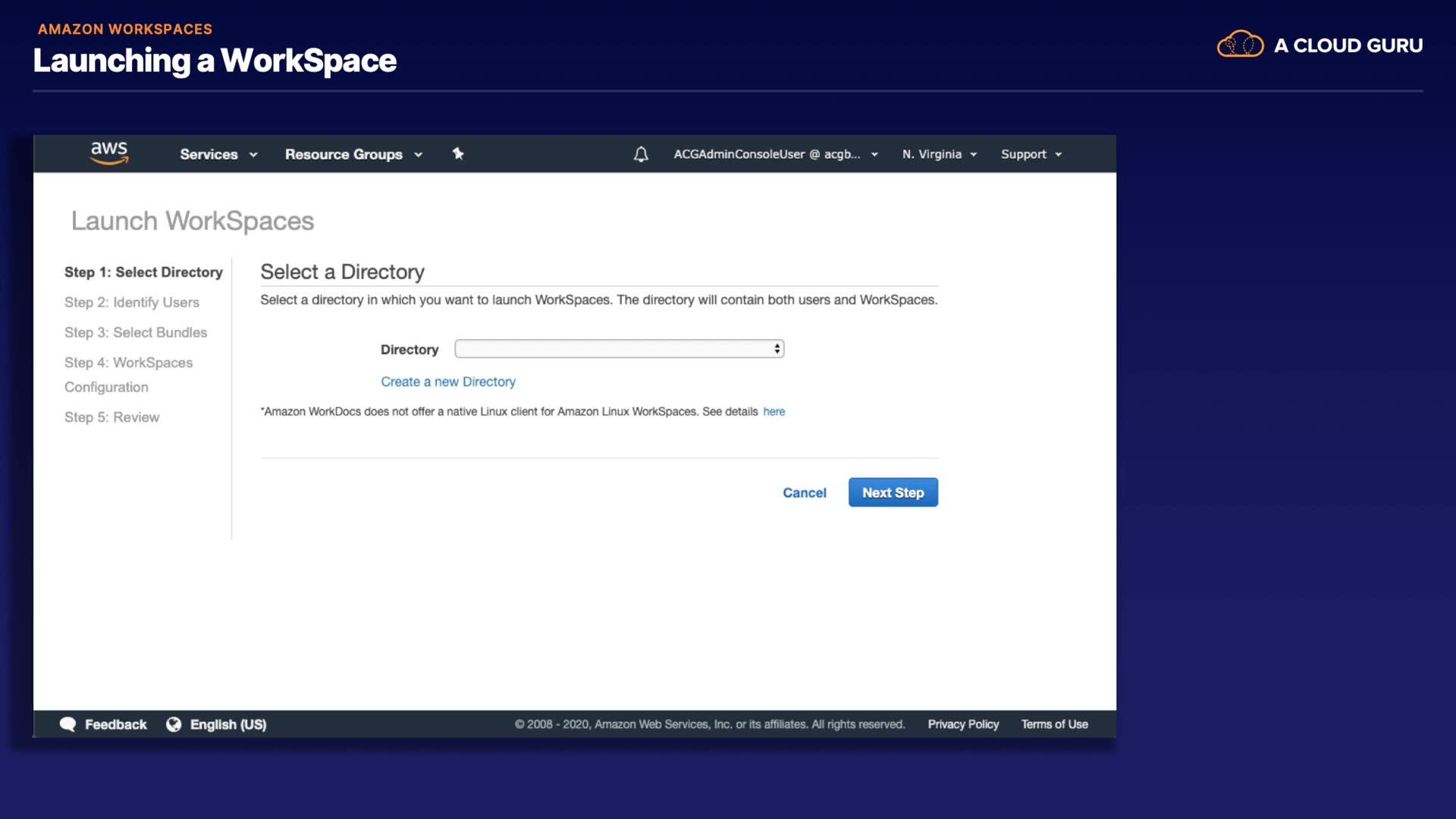
Task: Open the notifications bell icon
Action: pos(641,155)
